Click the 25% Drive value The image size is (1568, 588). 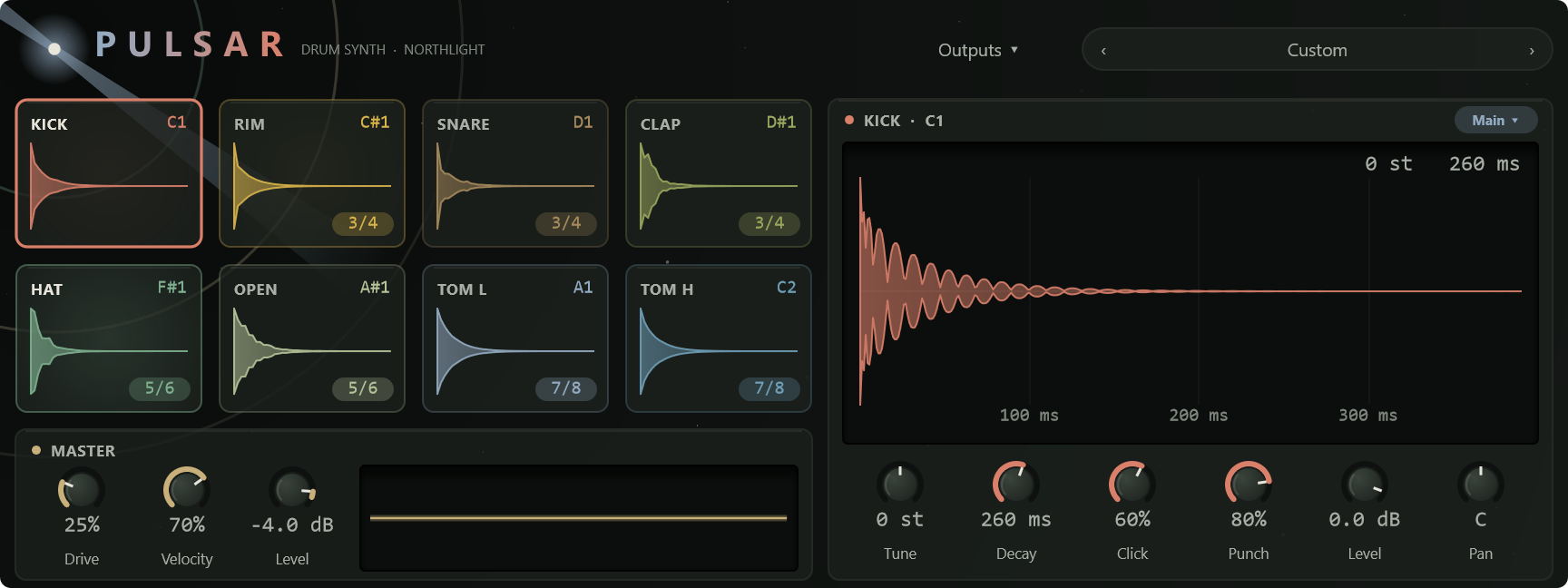point(82,525)
